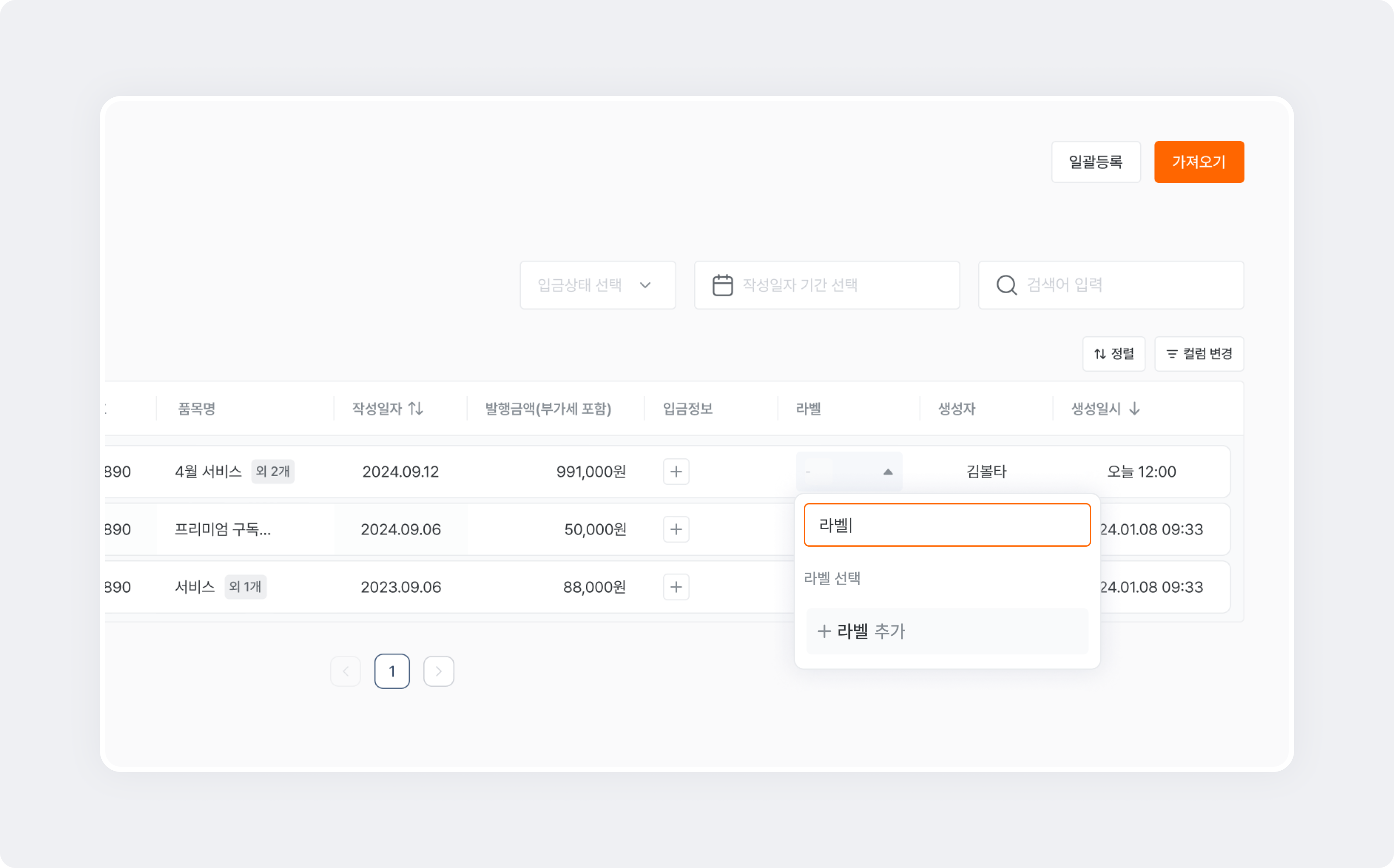
Task: Expand the label selector on the first row
Action: 849,471
